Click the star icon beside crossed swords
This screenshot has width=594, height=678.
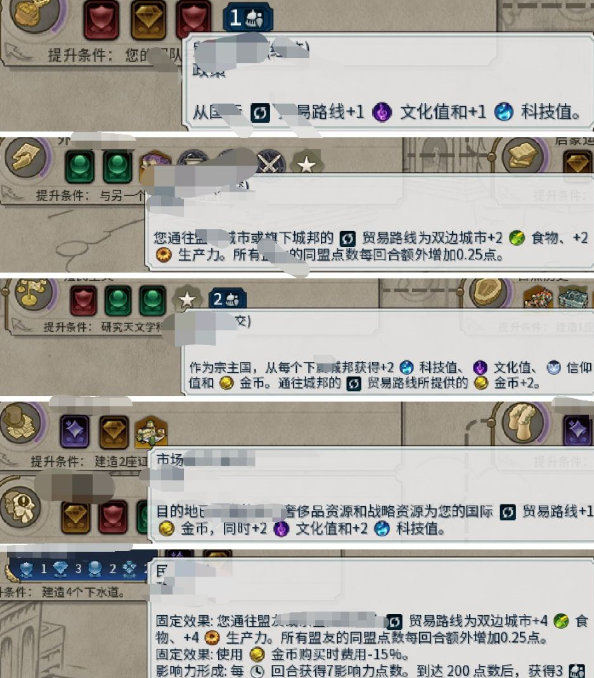click(307, 164)
